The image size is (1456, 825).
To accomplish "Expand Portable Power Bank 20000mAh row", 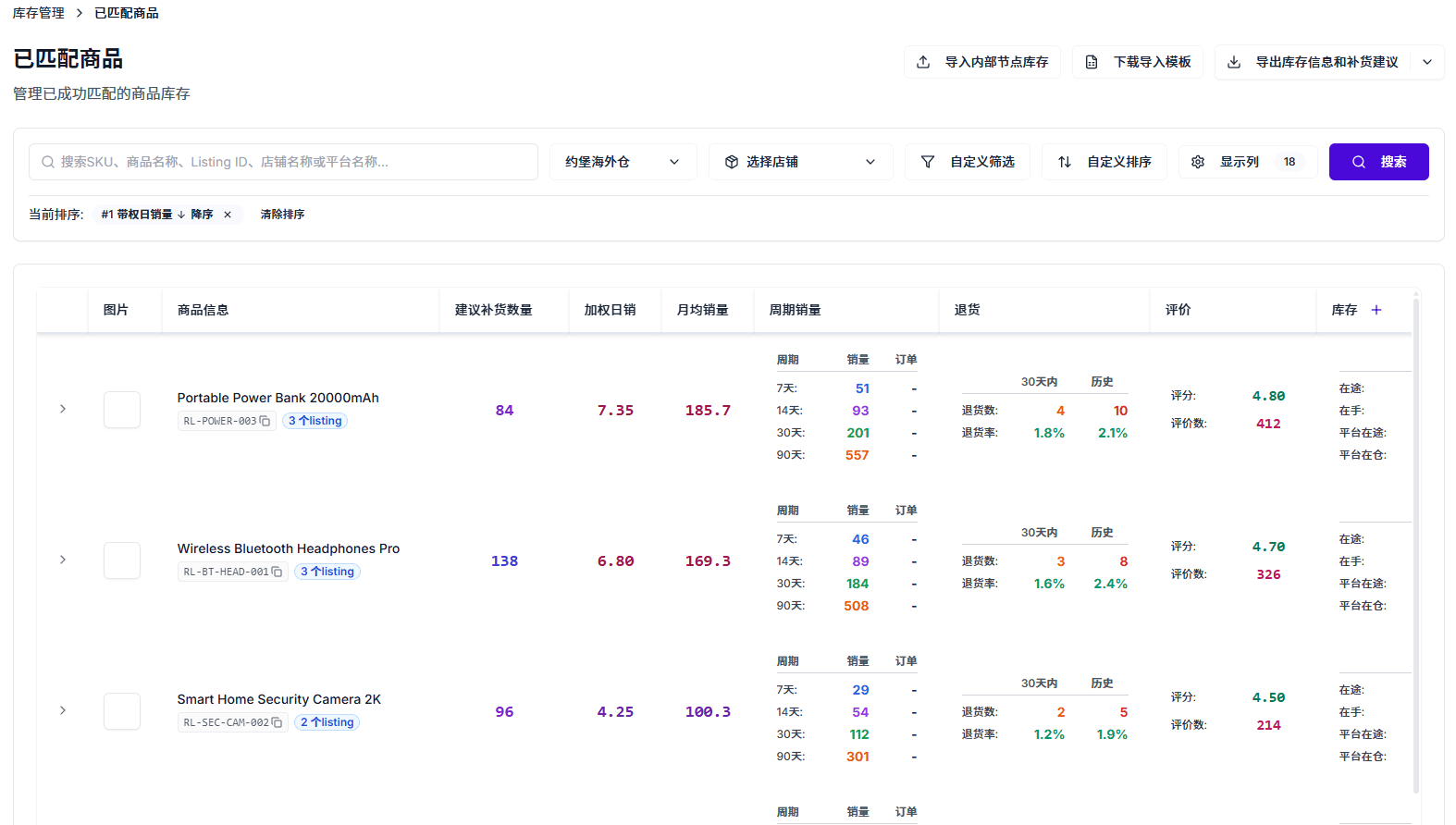I will tap(63, 409).
